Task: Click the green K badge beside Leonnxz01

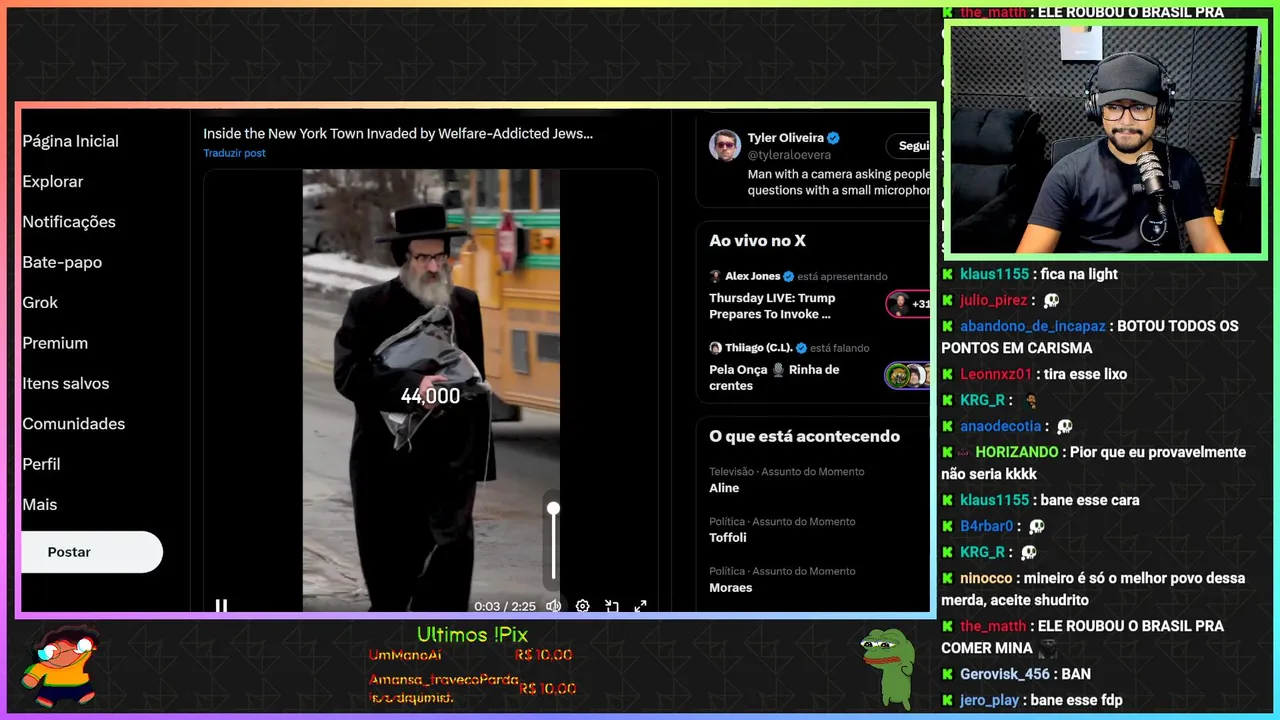Action: pos(948,374)
